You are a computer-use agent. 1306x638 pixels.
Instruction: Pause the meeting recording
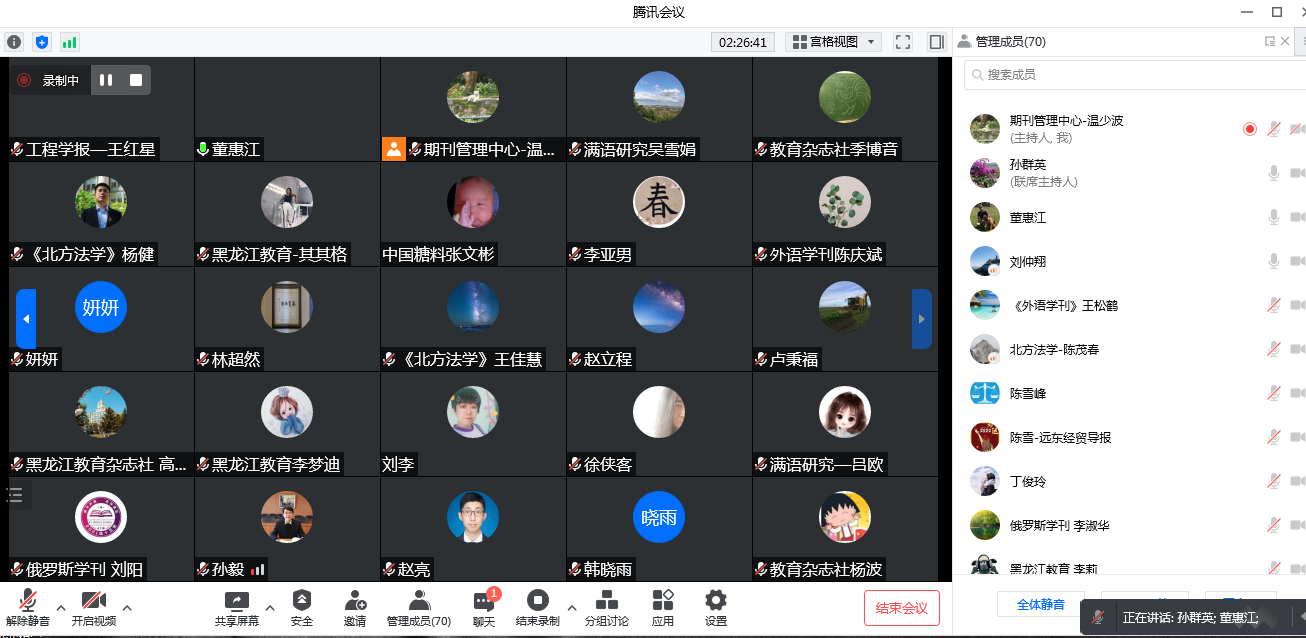pyautogui.click(x=106, y=80)
